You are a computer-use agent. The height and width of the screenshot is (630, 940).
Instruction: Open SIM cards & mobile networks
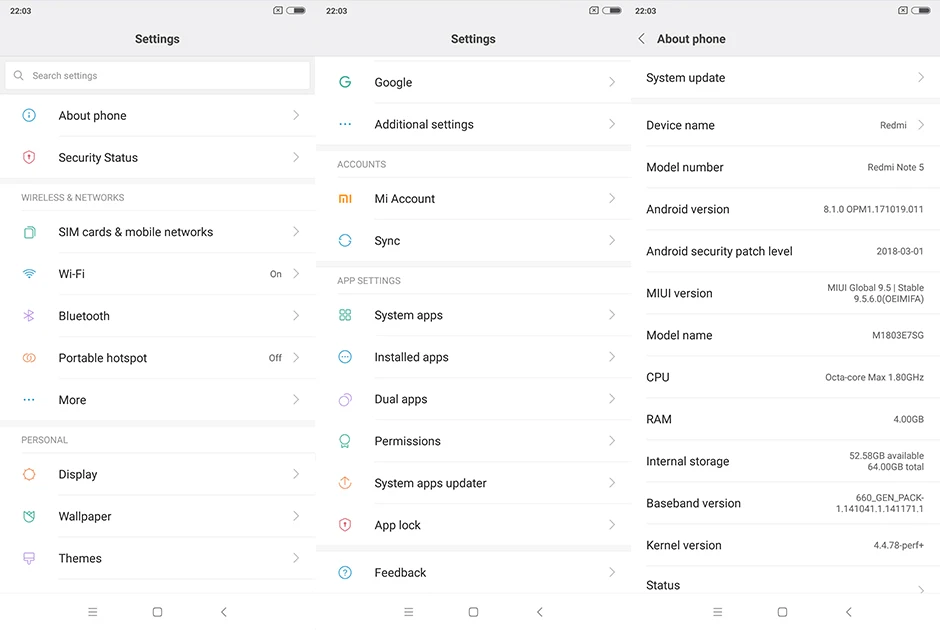tap(157, 232)
